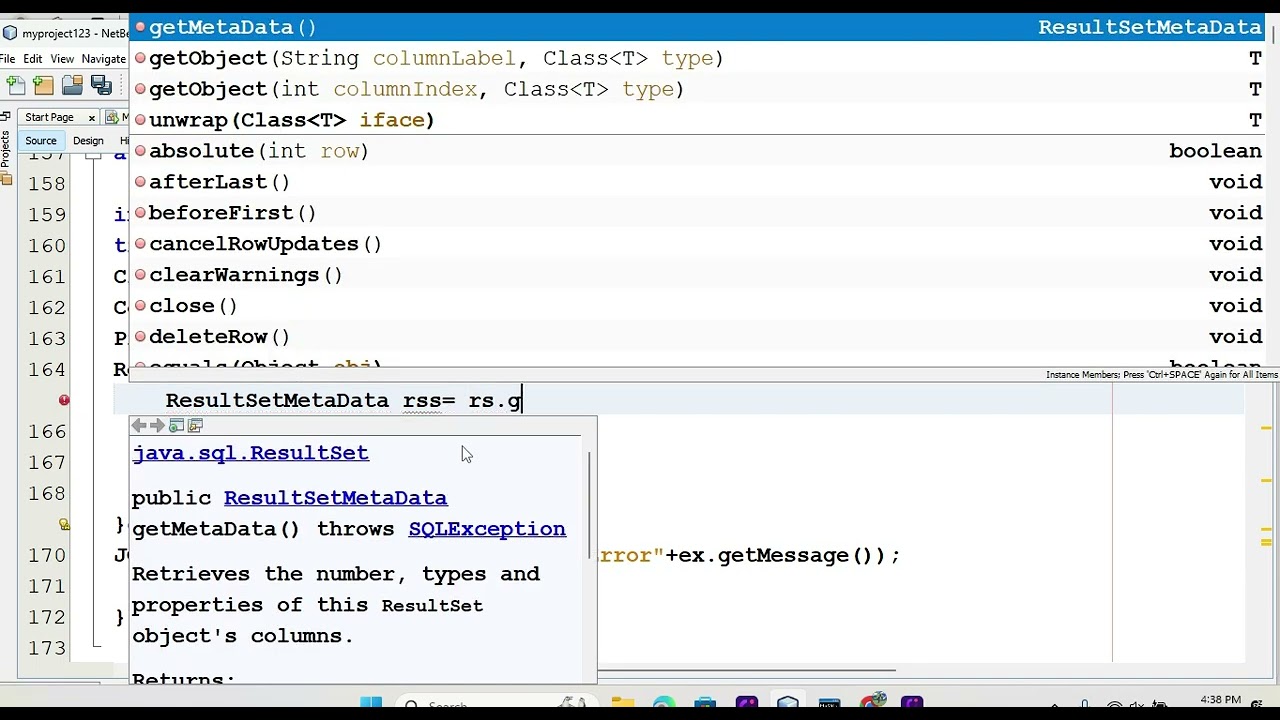Image resolution: width=1280 pixels, height=720 pixels.
Task: Select beforeFirst() completion item
Action: pyautogui.click(x=699, y=213)
